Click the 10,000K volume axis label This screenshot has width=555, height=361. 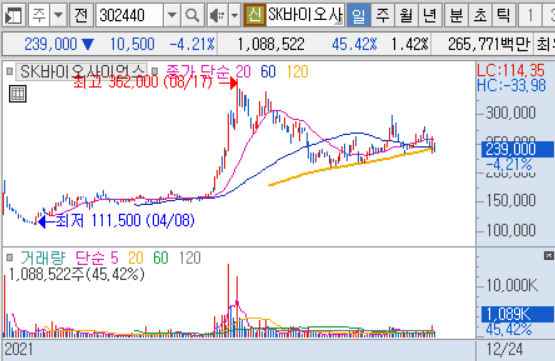coord(512,285)
